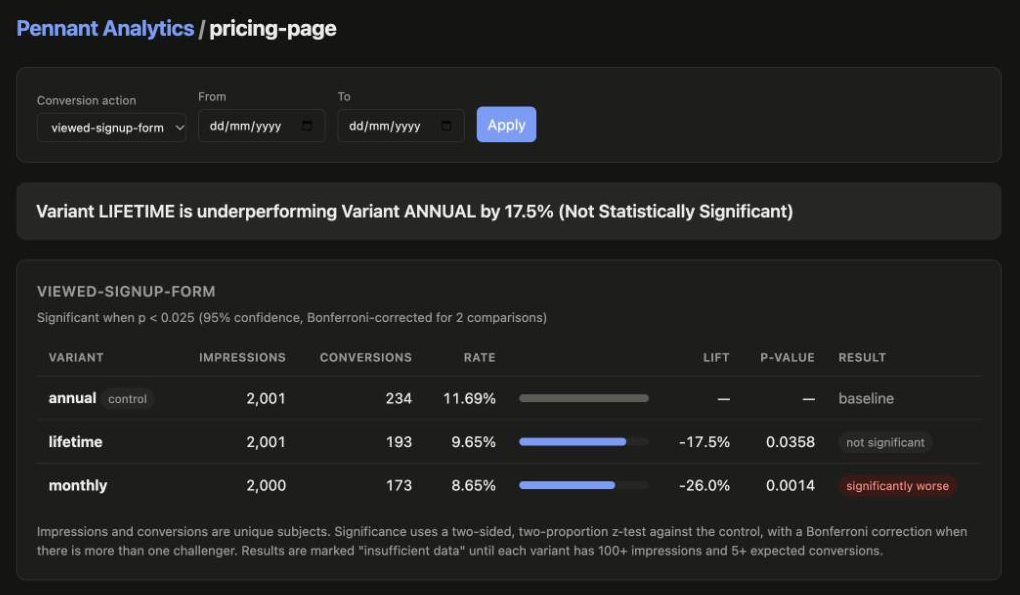Click the annual rate progress bar
Image resolution: width=1020 pixels, height=595 pixels.
[x=584, y=398]
